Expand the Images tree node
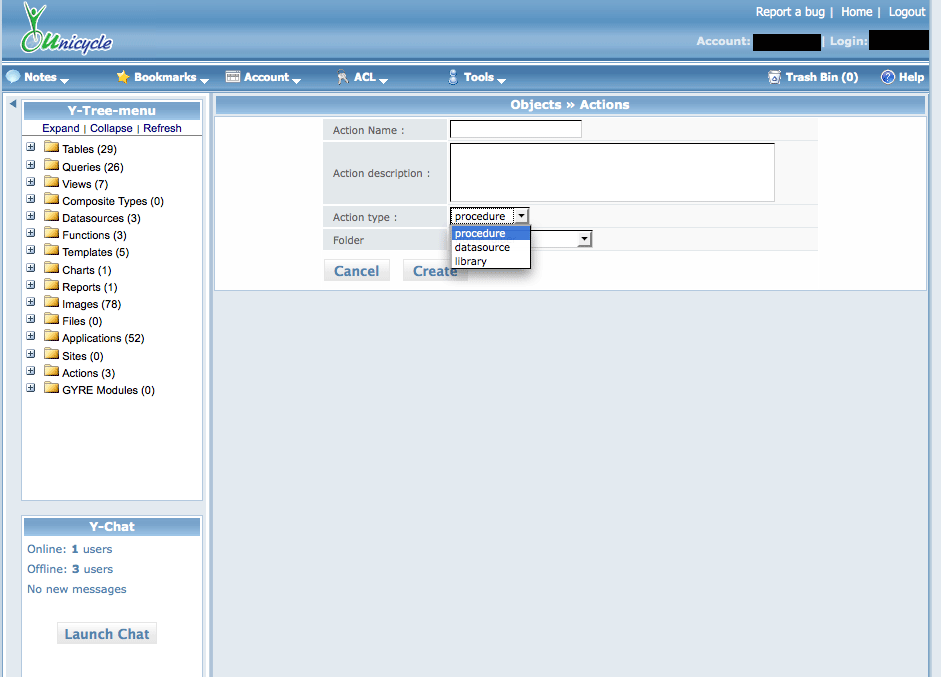This screenshot has height=677, width=941. point(31,303)
